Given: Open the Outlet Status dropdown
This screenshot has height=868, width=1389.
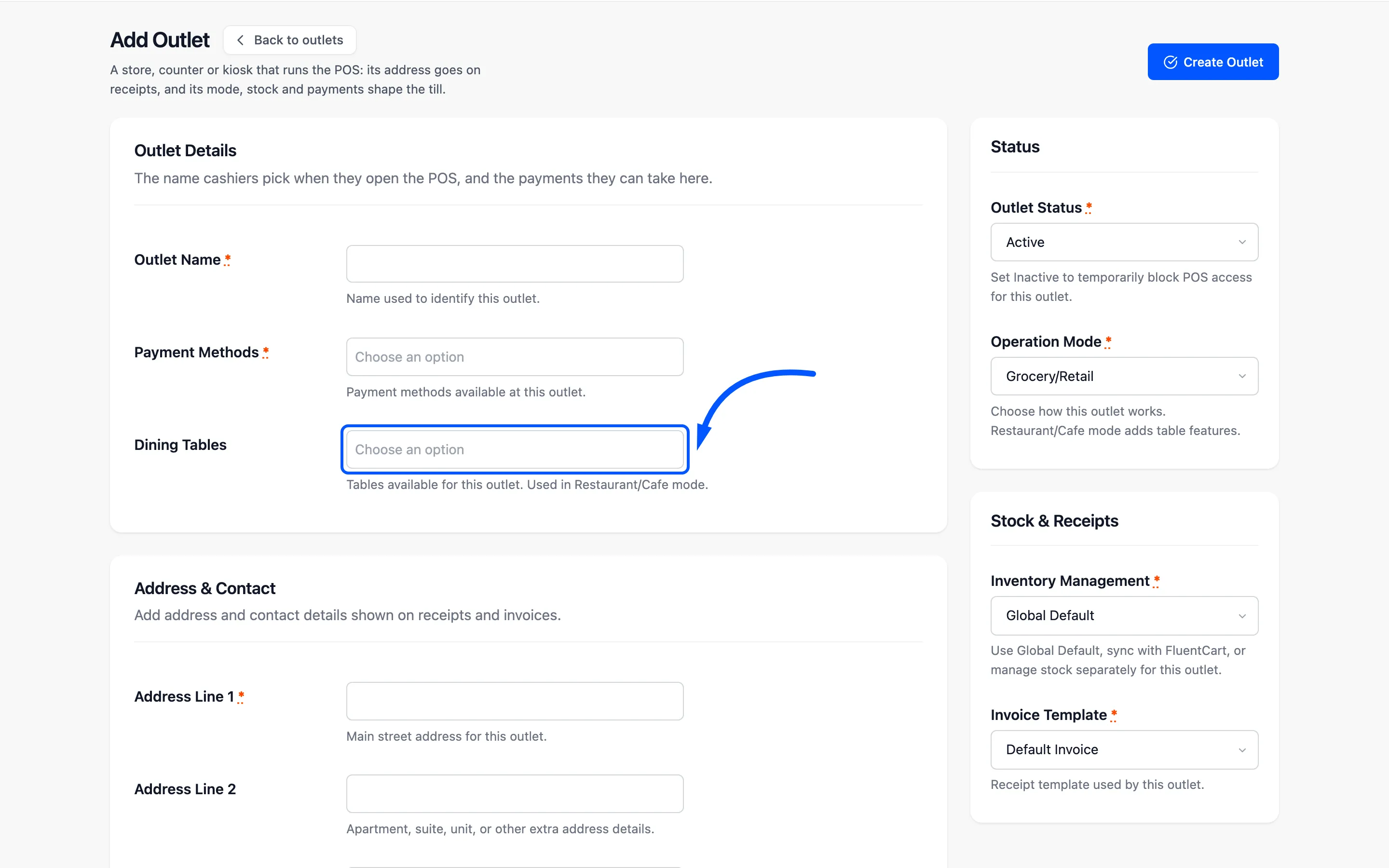Looking at the screenshot, I should [1124, 242].
